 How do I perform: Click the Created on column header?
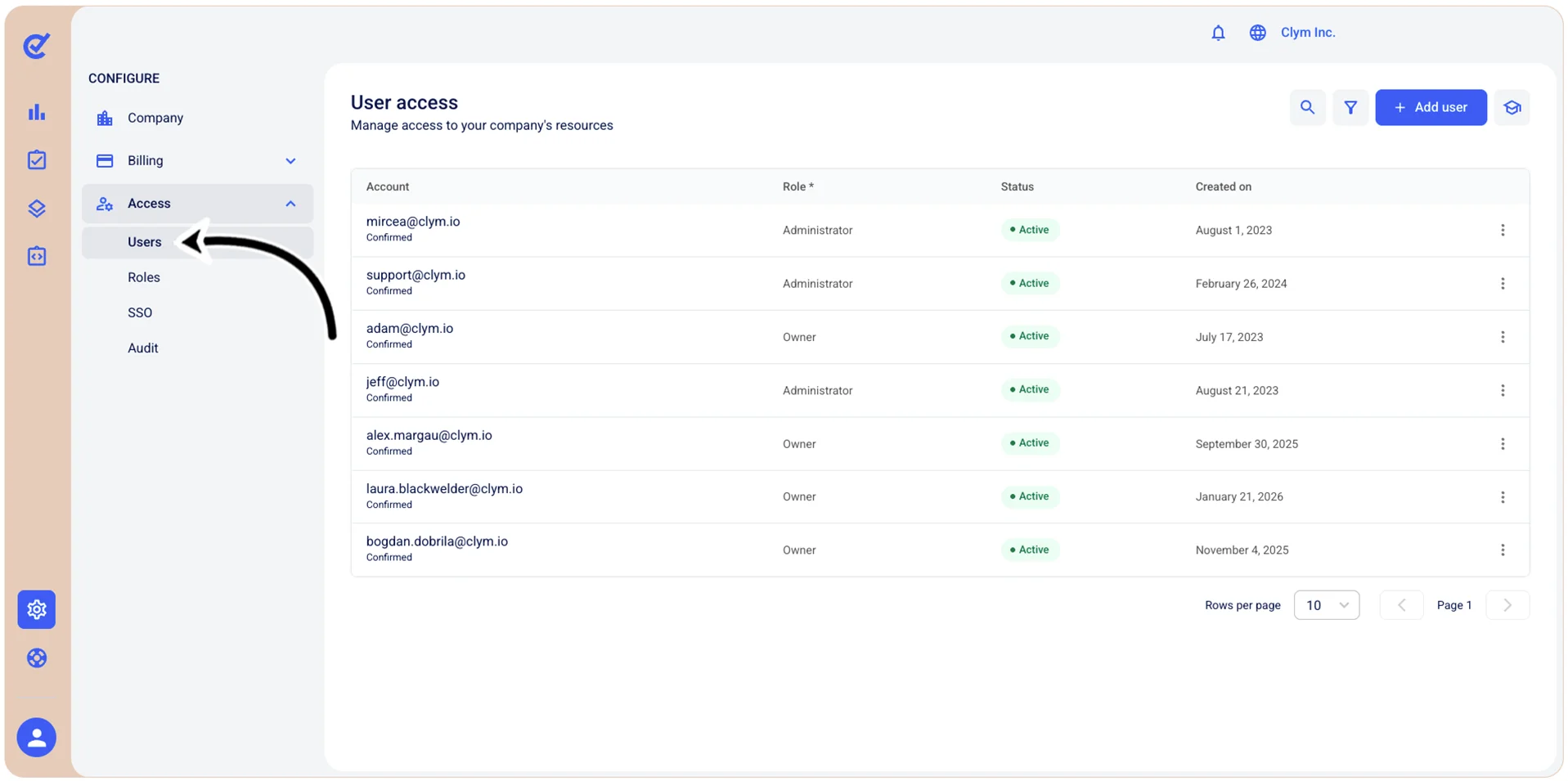(x=1223, y=186)
